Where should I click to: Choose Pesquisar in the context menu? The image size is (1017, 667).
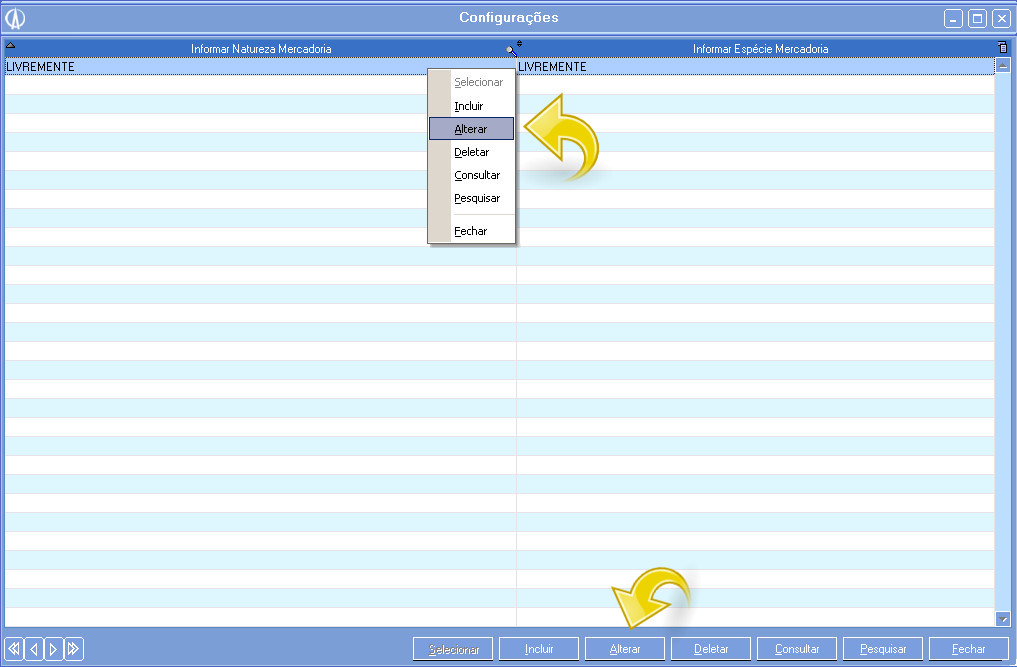tap(477, 198)
